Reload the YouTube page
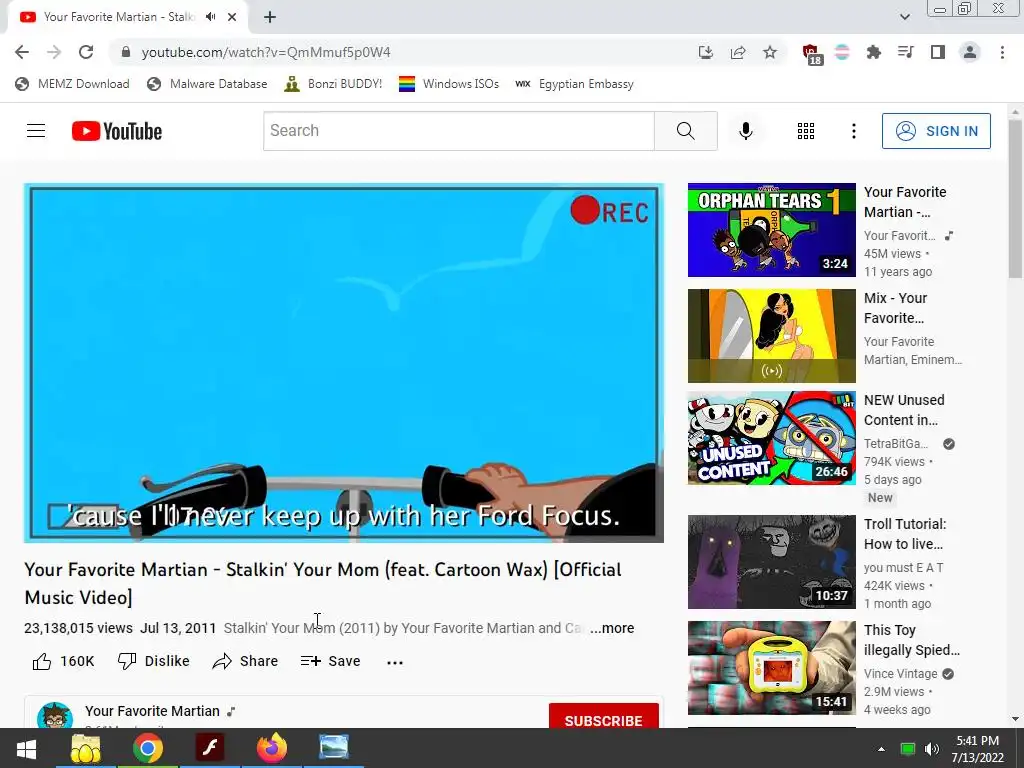Image resolution: width=1024 pixels, height=768 pixels. [86, 52]
